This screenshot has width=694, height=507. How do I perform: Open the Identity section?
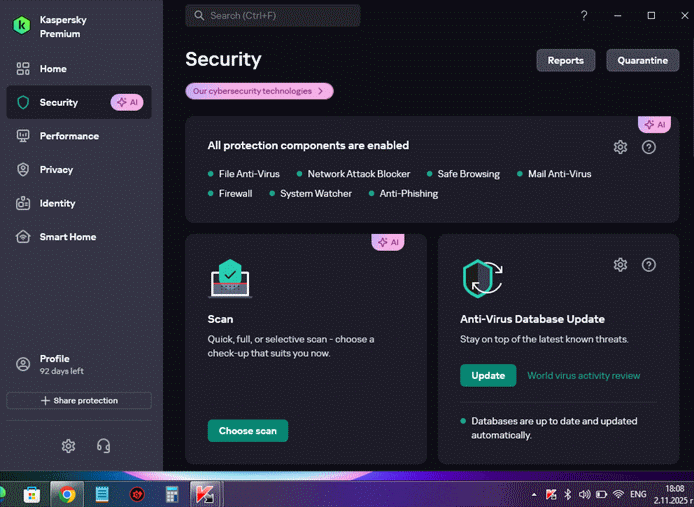(x=79, y=203)
